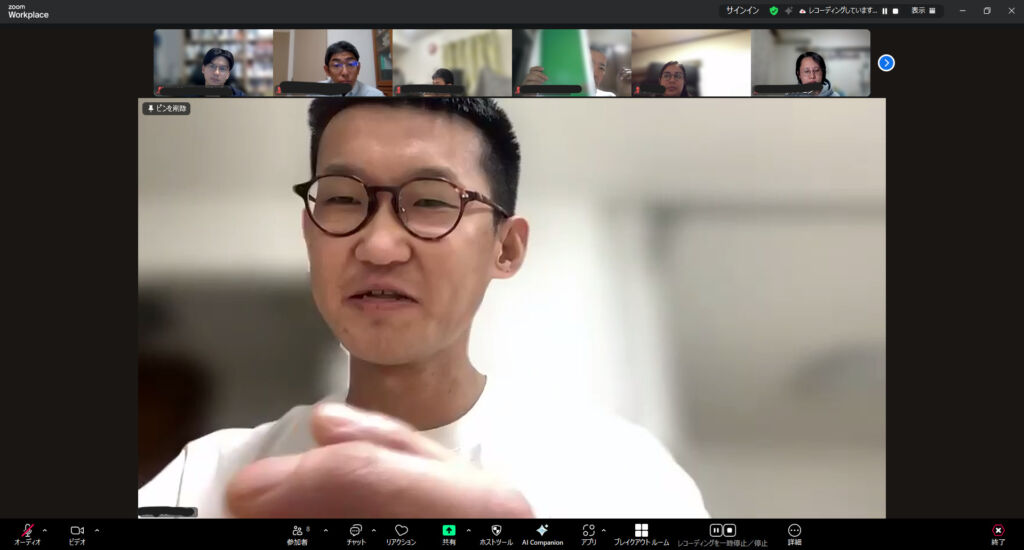Expand the video options caret
This screenshot has height=550, width=1024.
coord(97,530)
